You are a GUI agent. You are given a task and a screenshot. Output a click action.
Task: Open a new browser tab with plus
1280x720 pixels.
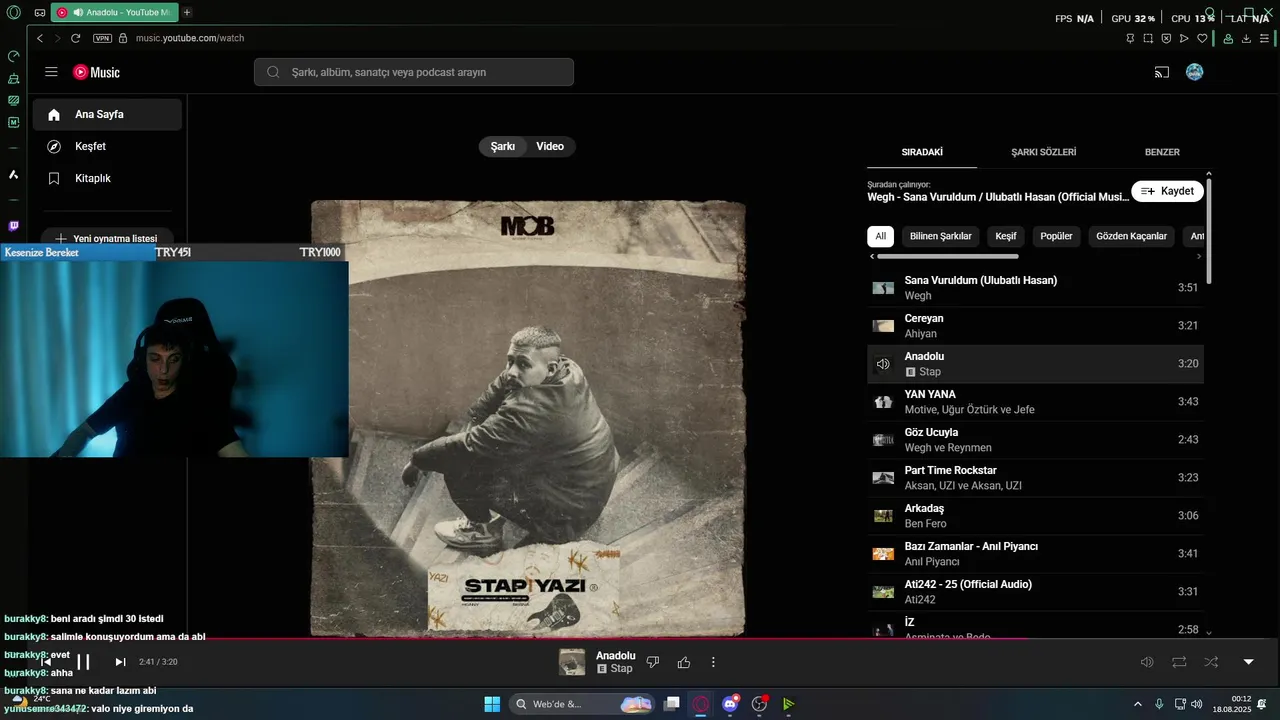[187, 12]
